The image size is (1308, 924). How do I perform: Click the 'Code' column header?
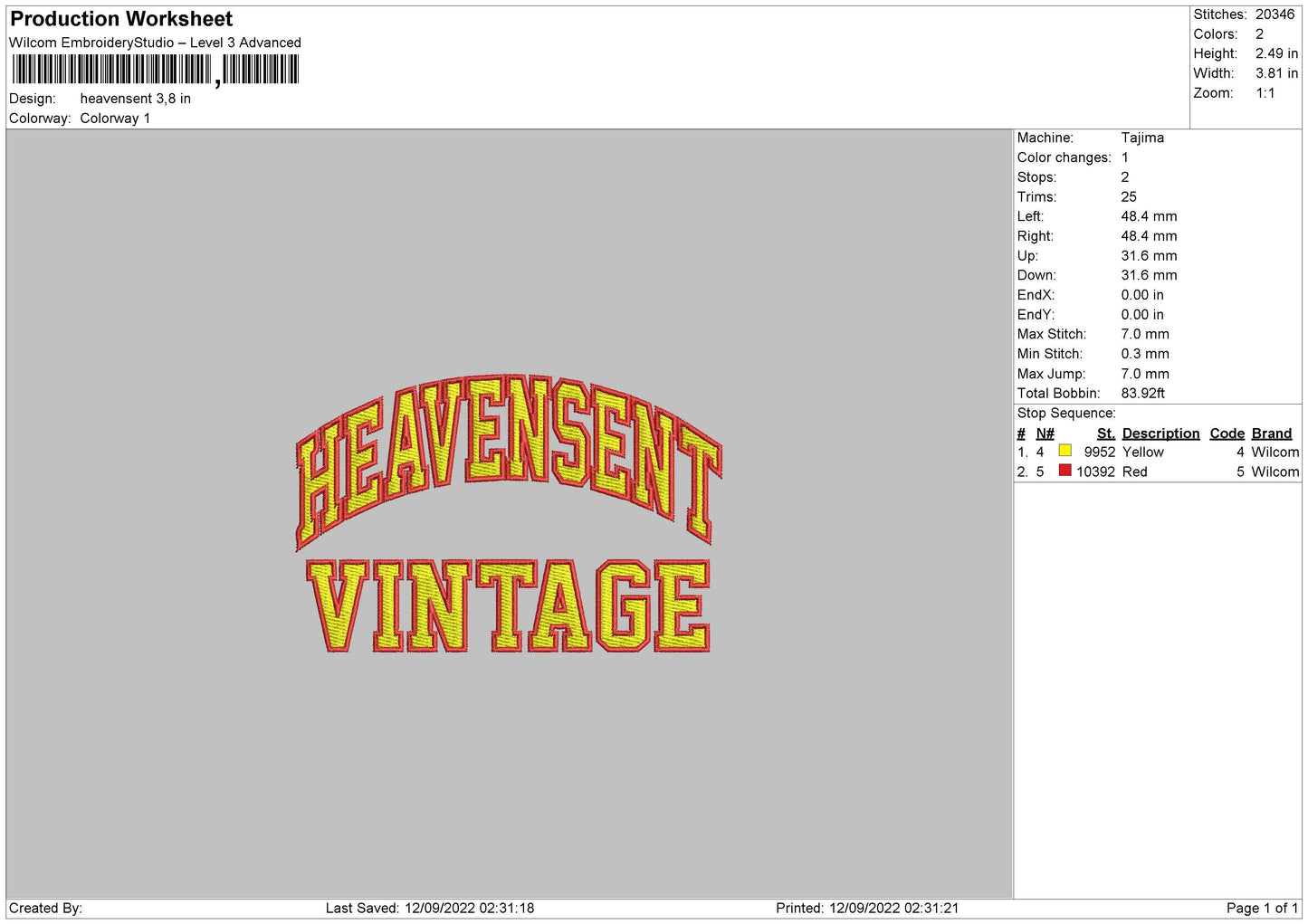1227,433
